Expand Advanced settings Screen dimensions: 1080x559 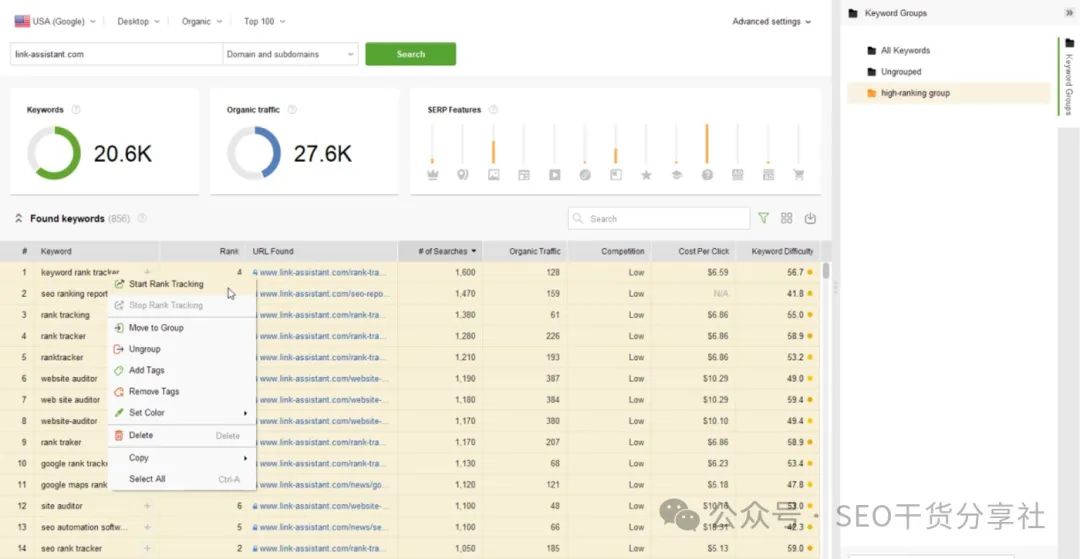771,21
